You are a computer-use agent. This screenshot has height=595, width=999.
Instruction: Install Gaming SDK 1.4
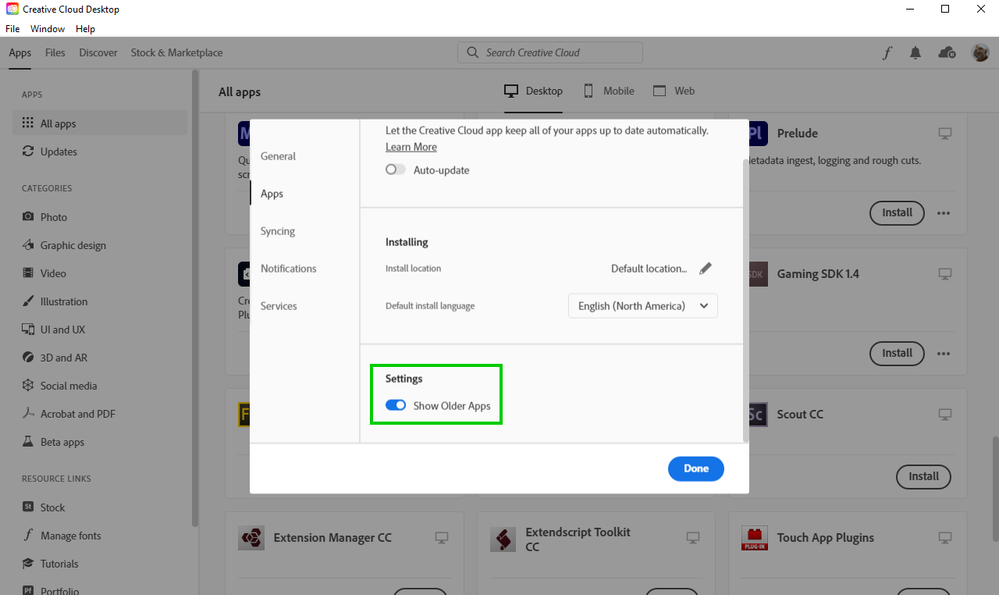(x=896, y=353)
